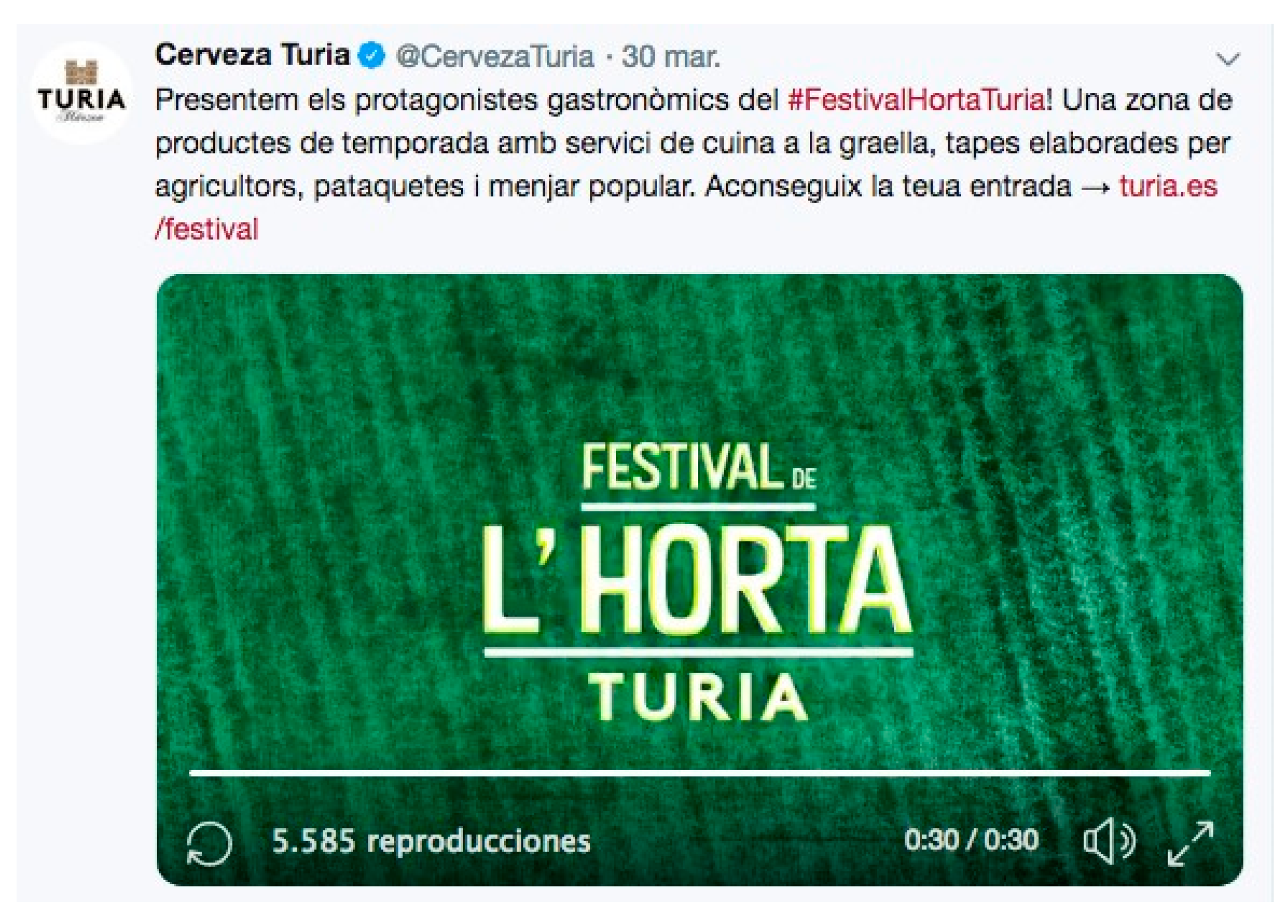Viewport: 1288px width, 924px height.
Task: Open the #FestivalHortaTuria hashtag
Action: click(916, 100)
